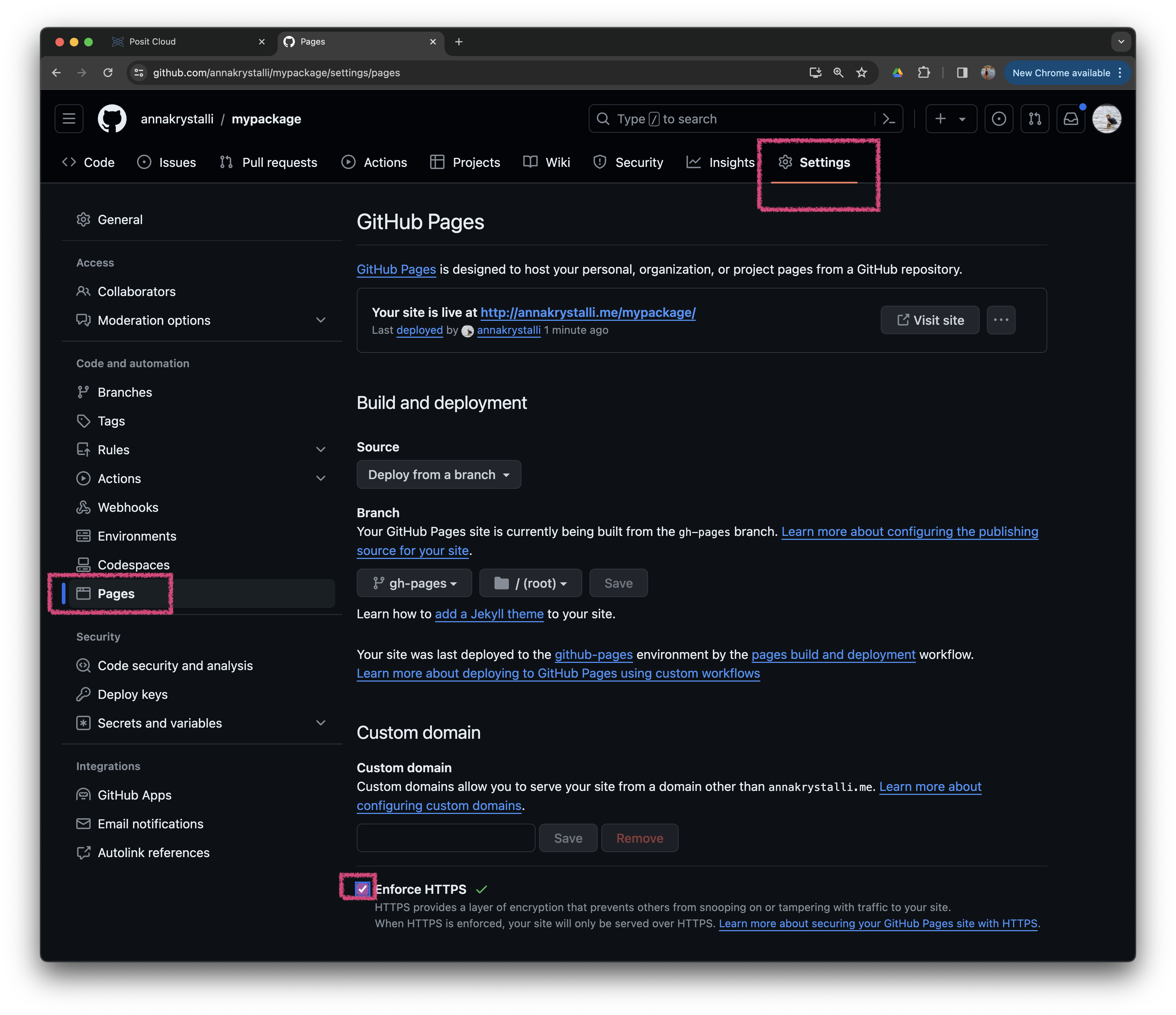The width and height of the screenshot is (1176, 1015).
Task: Click the plus create-new icon
Action: (x=940, y=119)
